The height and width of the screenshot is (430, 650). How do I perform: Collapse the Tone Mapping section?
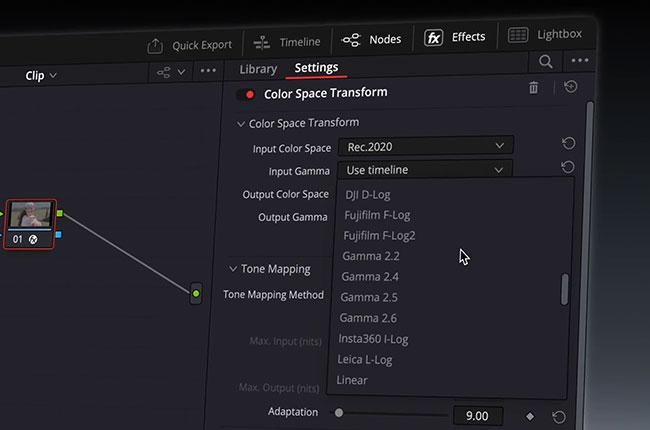(233, 269)
